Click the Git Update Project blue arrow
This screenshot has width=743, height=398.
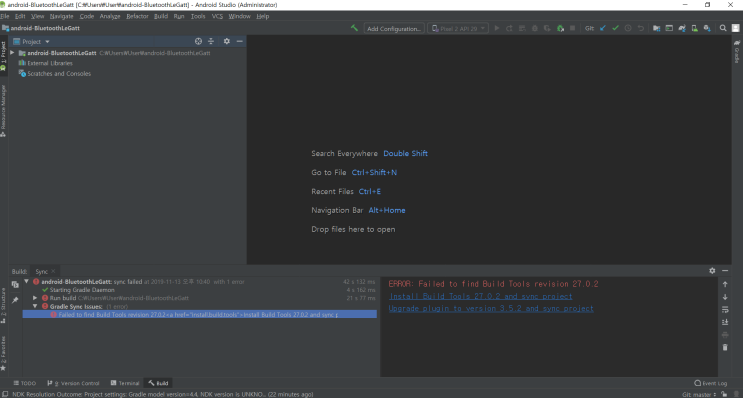point(603,28)
